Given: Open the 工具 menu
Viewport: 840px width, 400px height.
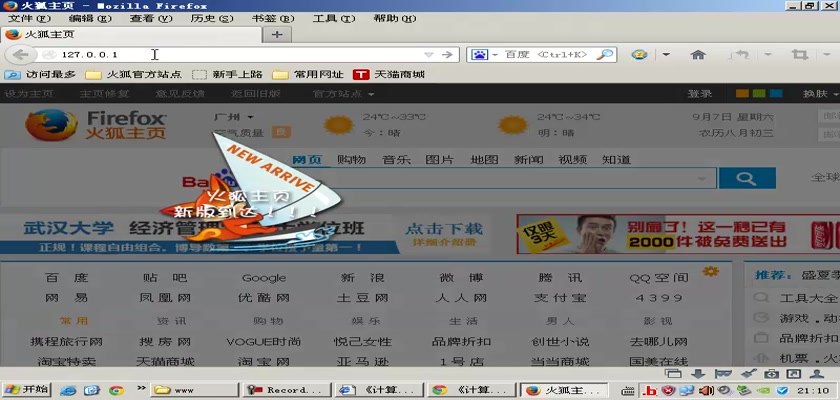Looking at the screenshot, I should coord(334,18).
